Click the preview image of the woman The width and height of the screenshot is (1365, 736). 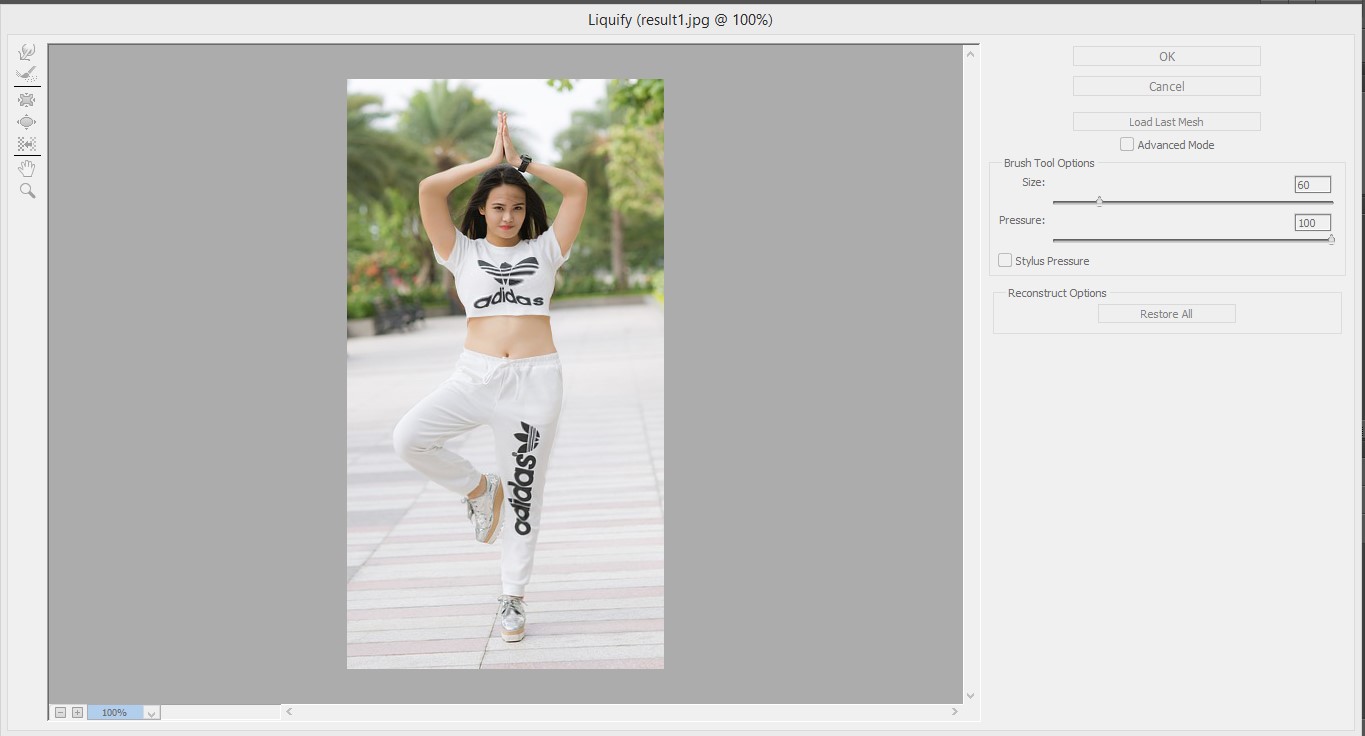[x=505, y=374]
